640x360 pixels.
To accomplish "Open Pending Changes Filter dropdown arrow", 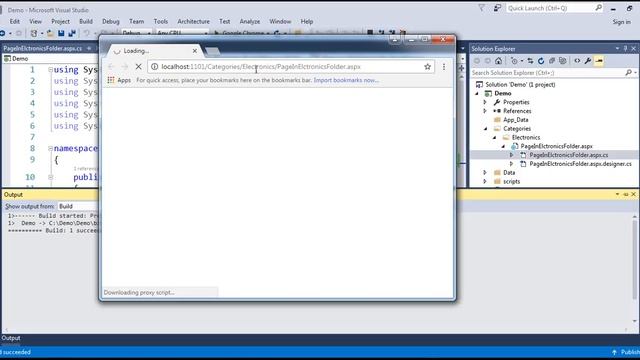I will [521, 61].
